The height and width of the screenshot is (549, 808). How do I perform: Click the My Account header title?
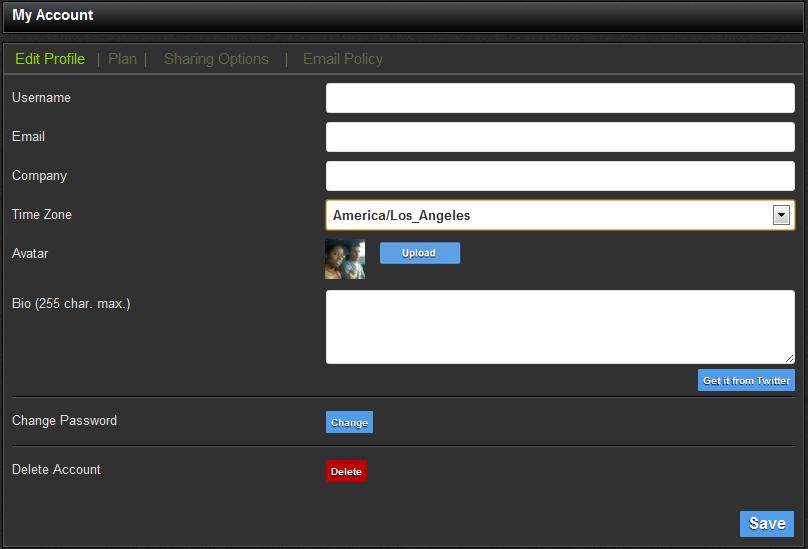coord(53,15)
